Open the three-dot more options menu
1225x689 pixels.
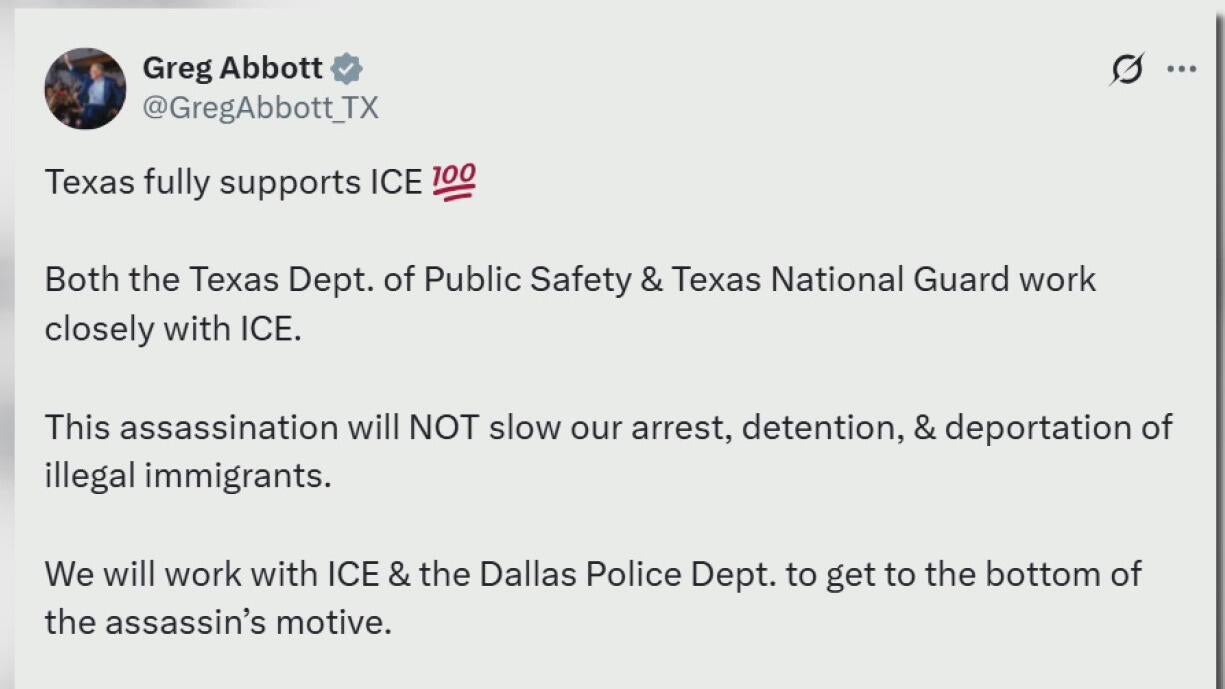[1182, 69]
